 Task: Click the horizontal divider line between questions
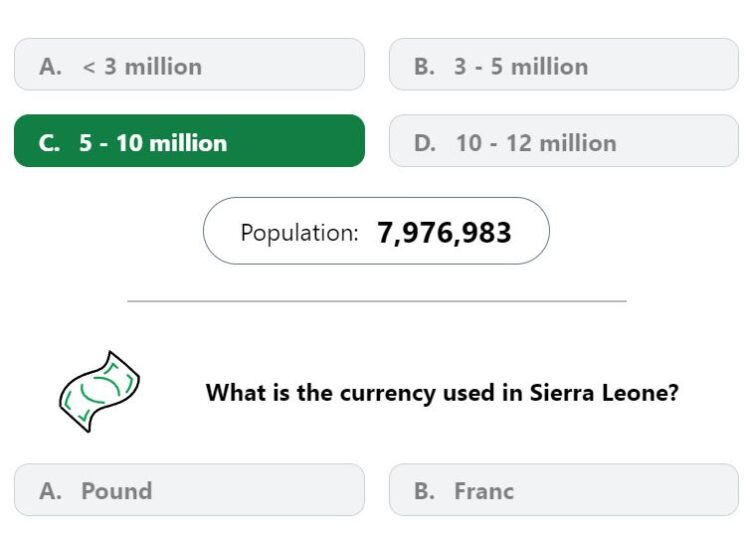(377, 301)
